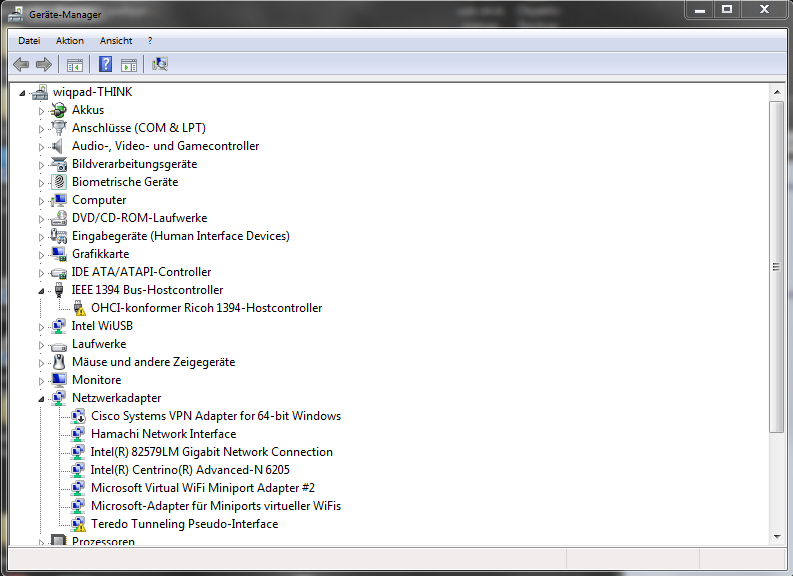Viewport: 793px width, 576px height.
Task: Minimize the Geräte-Manager window
Action: pos(700,10)
